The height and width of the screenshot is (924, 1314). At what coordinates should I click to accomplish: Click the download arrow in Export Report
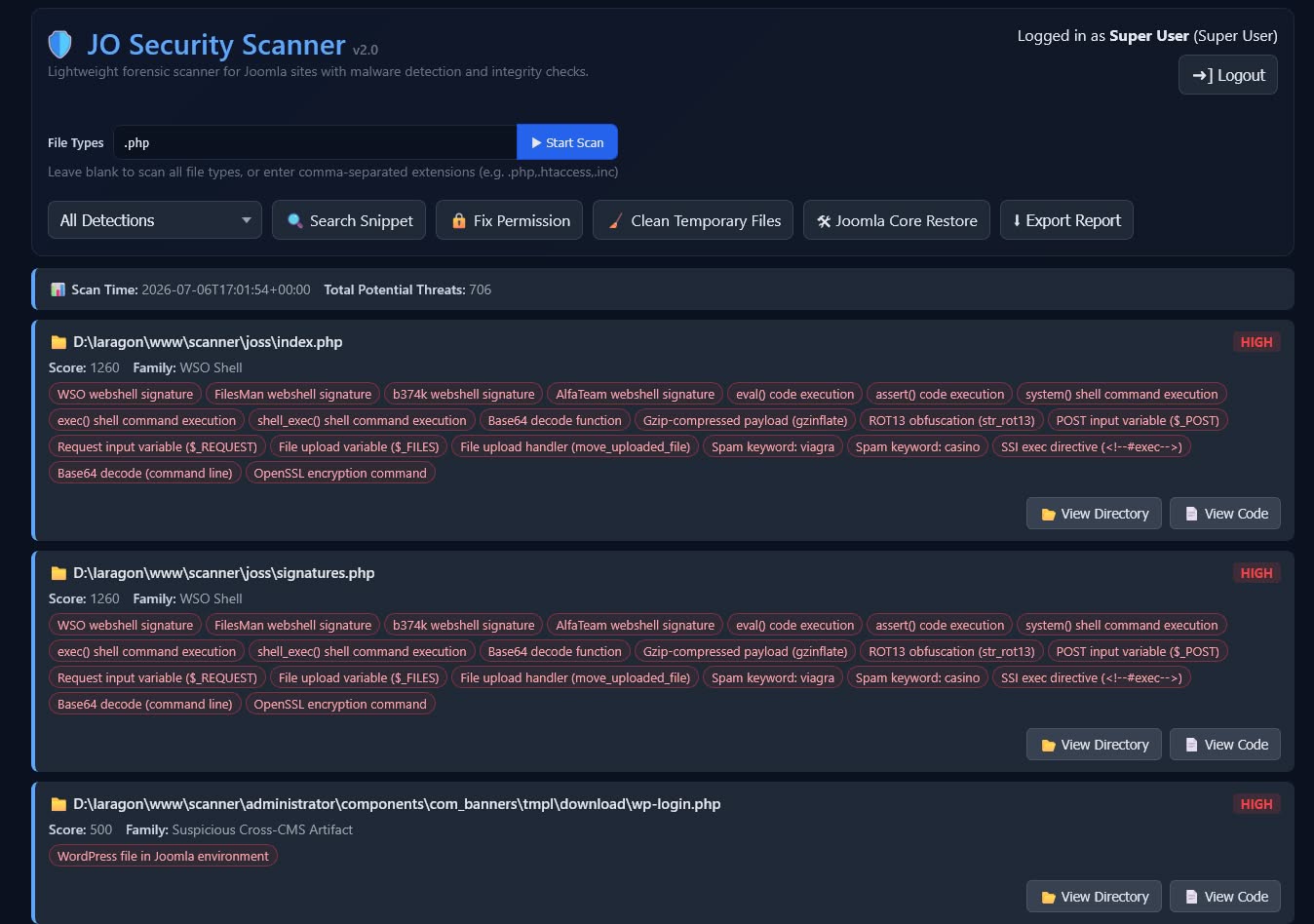(x=1017, y=220)
